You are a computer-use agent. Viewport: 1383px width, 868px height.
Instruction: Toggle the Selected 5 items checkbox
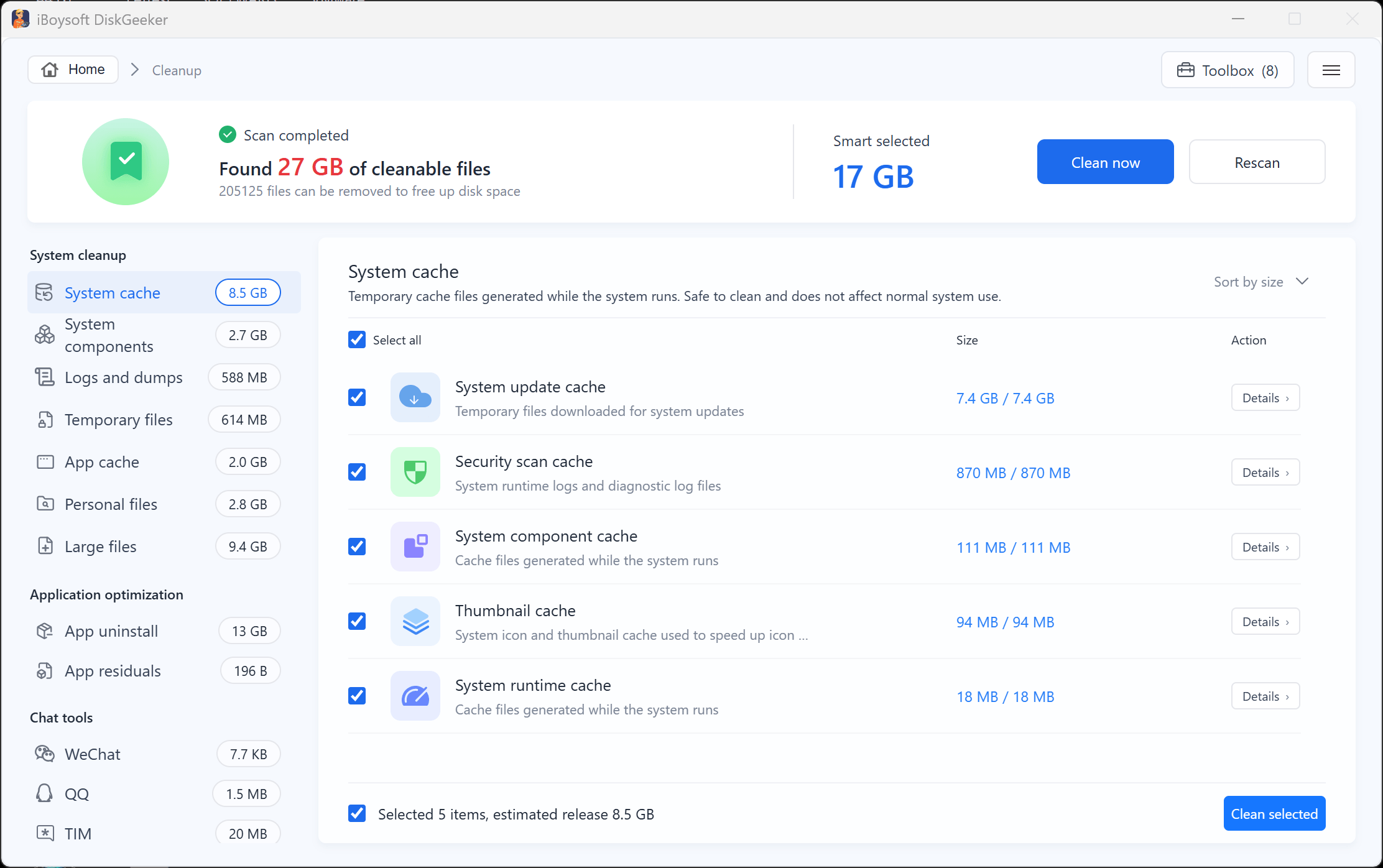357,813
